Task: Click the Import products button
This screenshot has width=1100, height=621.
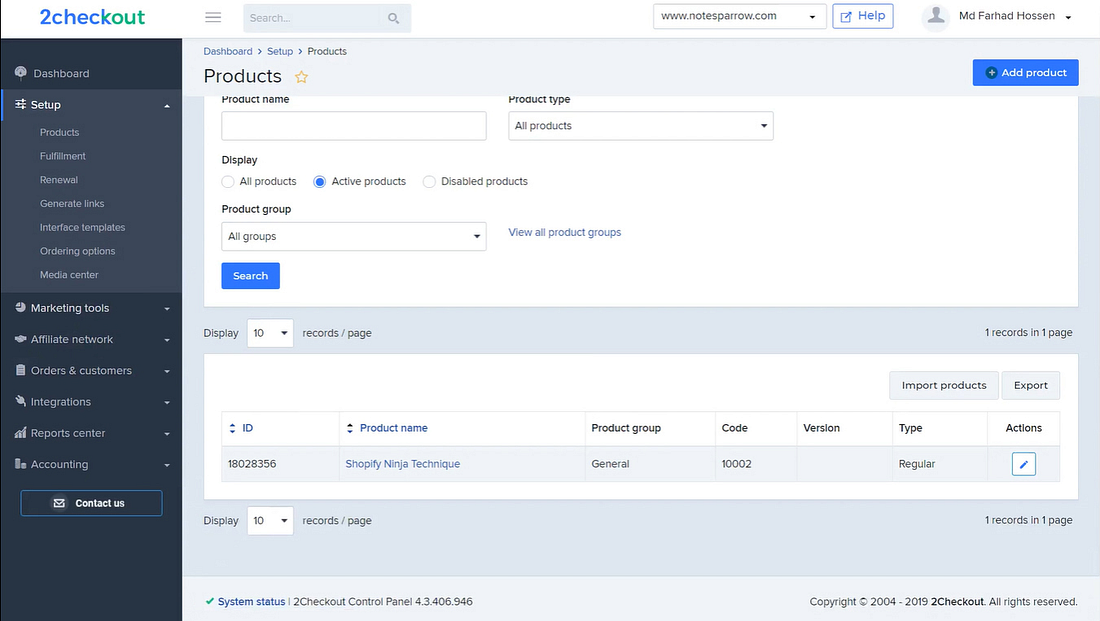Action: [944, 385]
